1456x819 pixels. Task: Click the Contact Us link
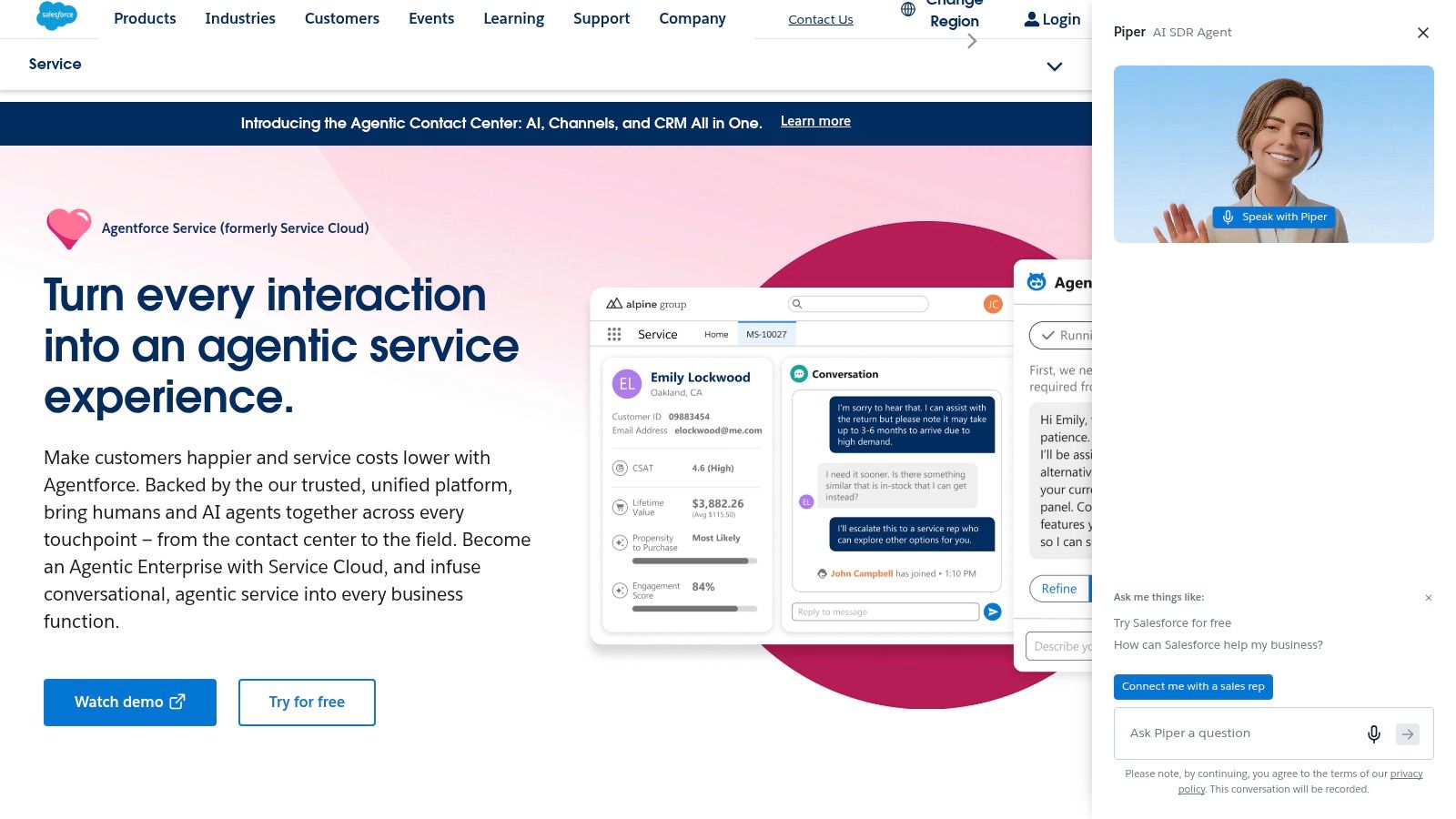point(821,19)
